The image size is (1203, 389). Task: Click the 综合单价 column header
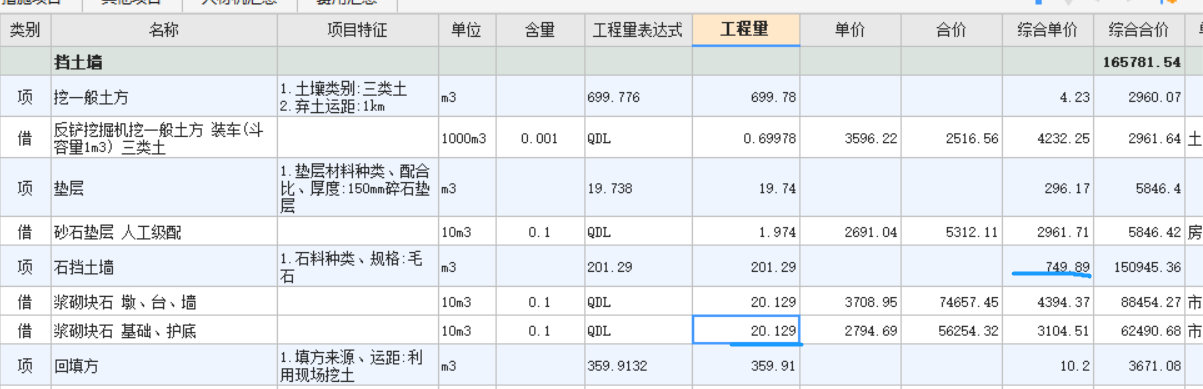pos(1047,31)
